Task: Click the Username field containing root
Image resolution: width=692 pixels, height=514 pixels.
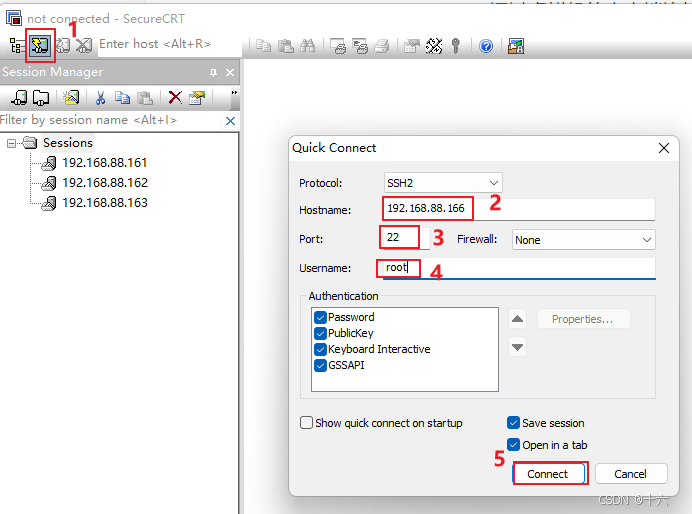Action: (519, 268)
